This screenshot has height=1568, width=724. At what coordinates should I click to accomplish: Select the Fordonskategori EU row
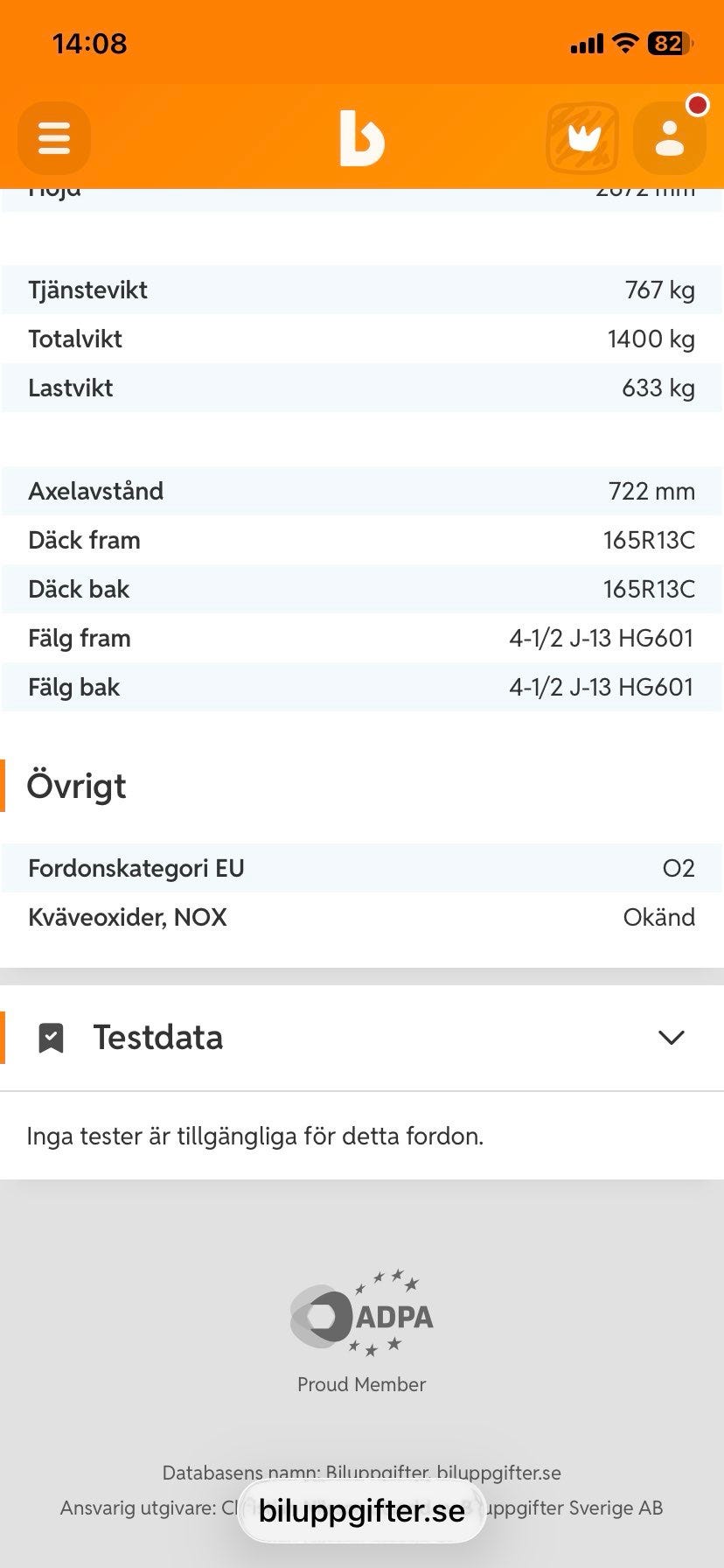tap(362, 868)
